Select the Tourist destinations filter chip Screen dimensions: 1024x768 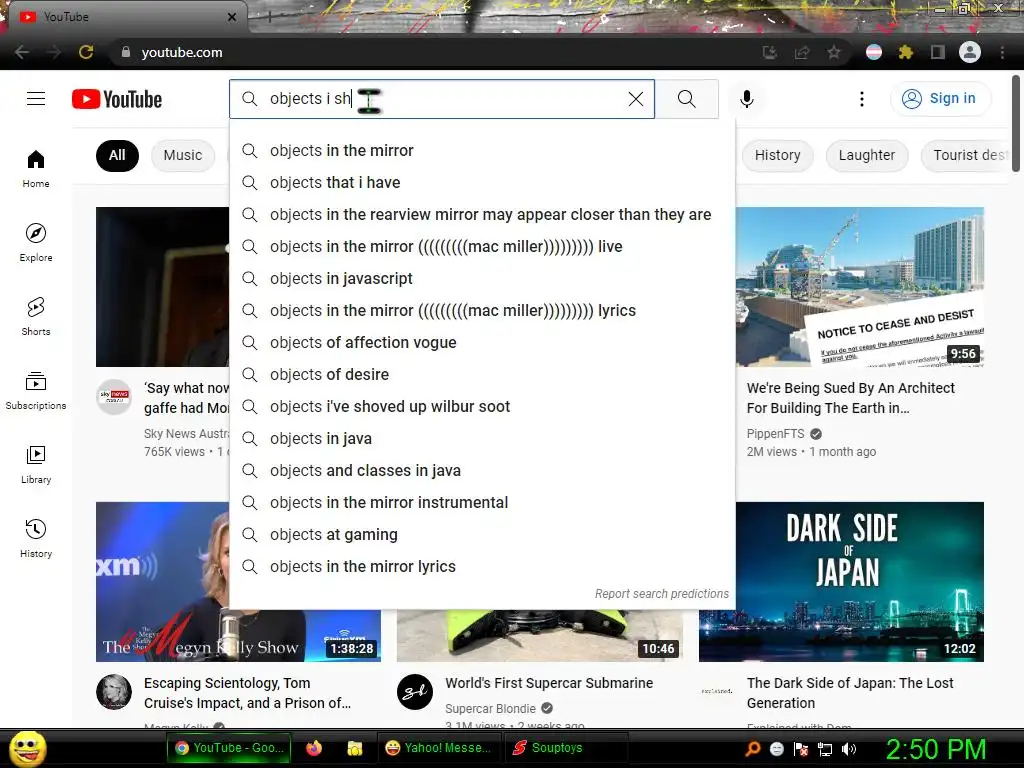965,155
